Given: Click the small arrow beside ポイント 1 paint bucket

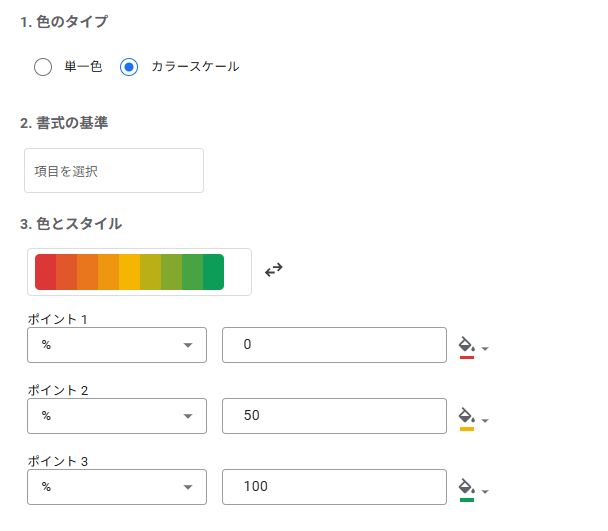Looking at the screenshot, I should [x=485, y=349].
